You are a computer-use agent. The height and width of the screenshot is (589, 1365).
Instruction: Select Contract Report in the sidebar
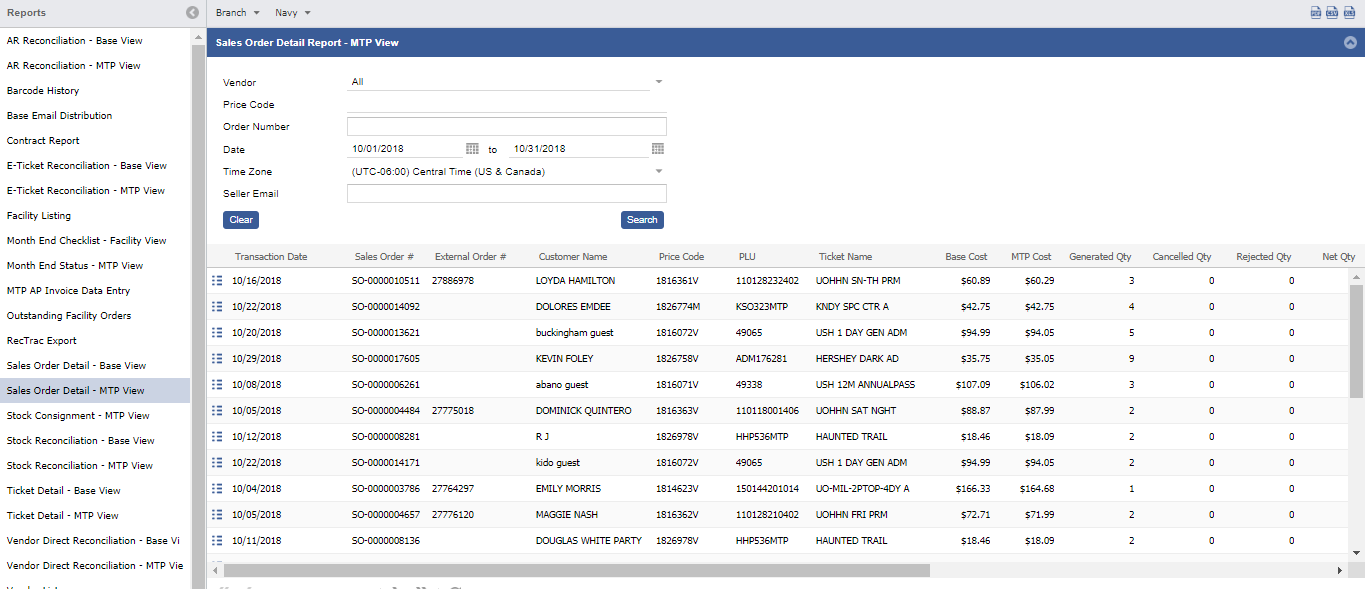43,141
